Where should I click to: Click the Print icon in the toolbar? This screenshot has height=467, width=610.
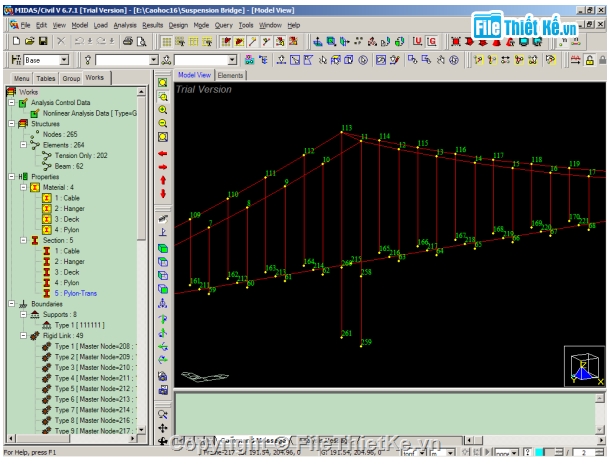pos(128,41)
